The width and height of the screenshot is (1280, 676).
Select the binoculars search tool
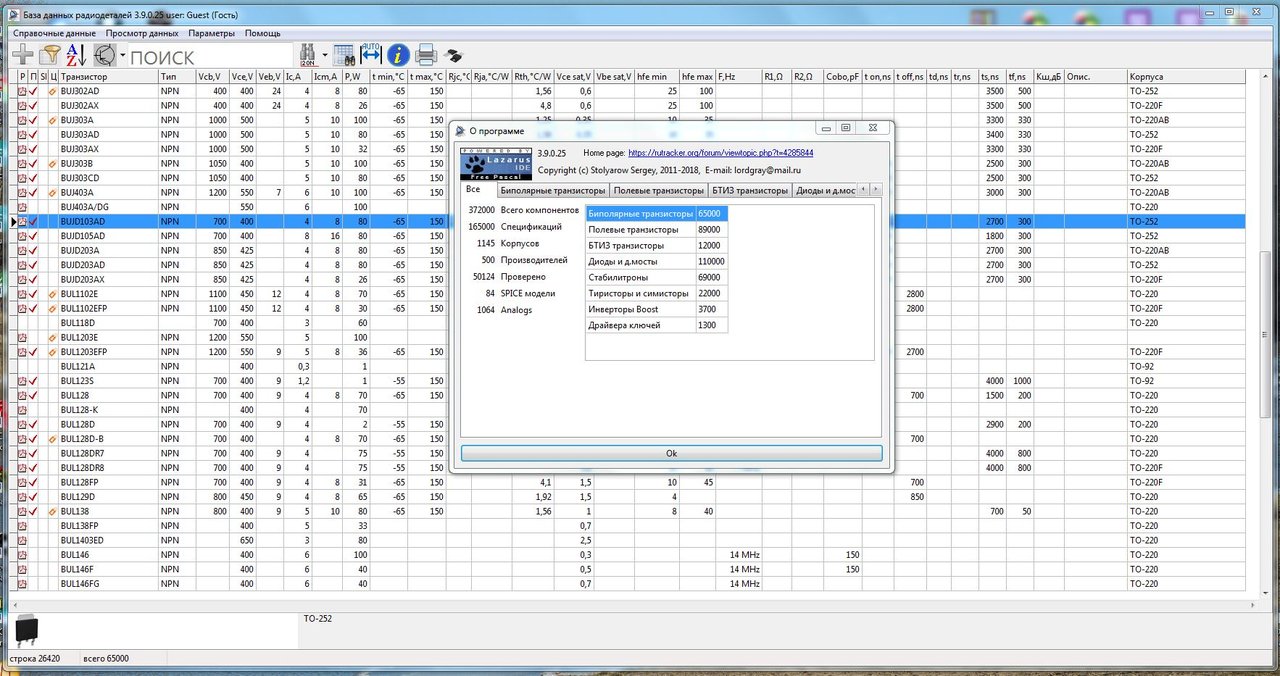(x=308, y=55)
